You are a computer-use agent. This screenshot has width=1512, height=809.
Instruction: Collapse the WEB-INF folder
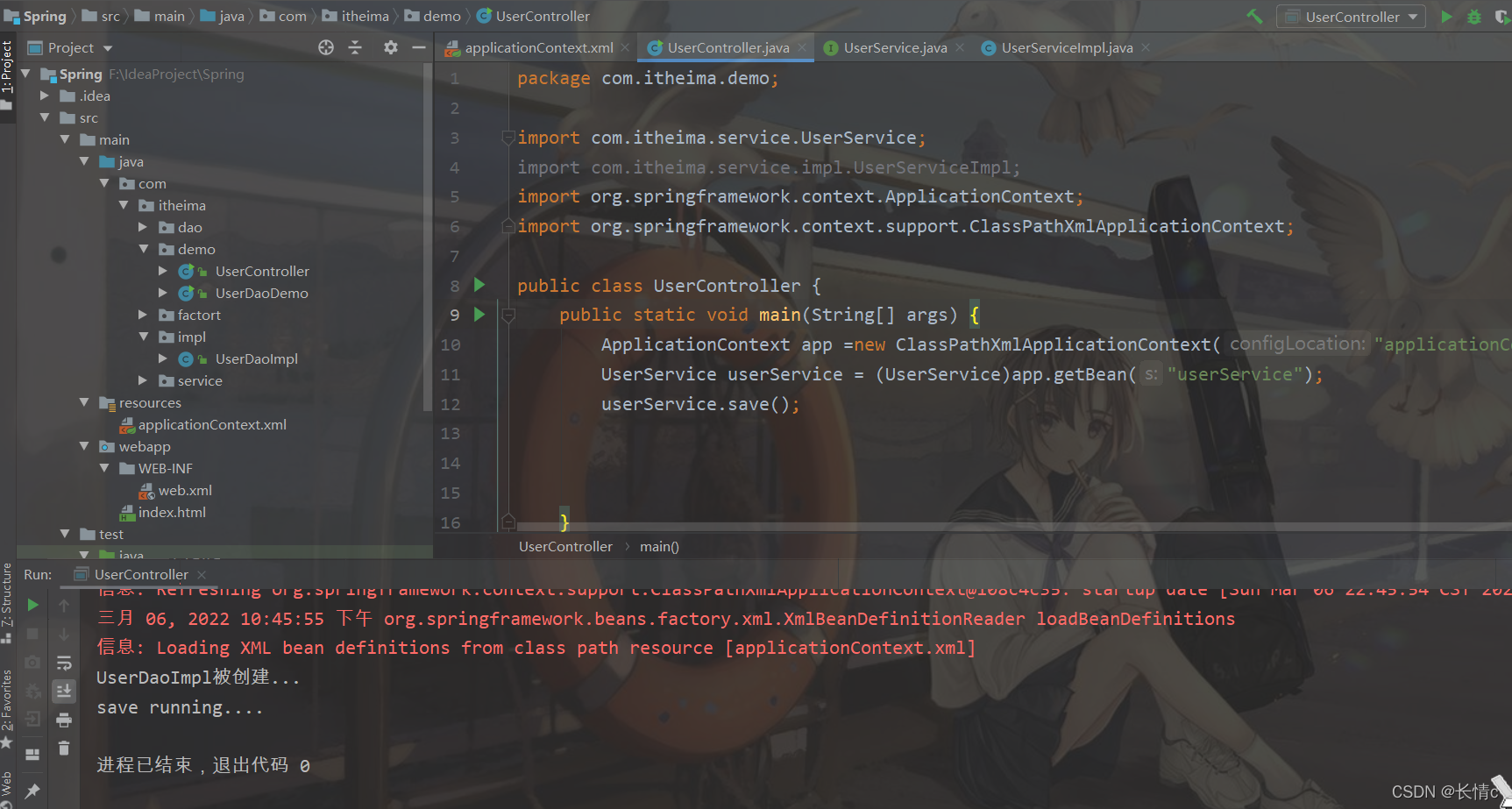(x=103, y=468)
